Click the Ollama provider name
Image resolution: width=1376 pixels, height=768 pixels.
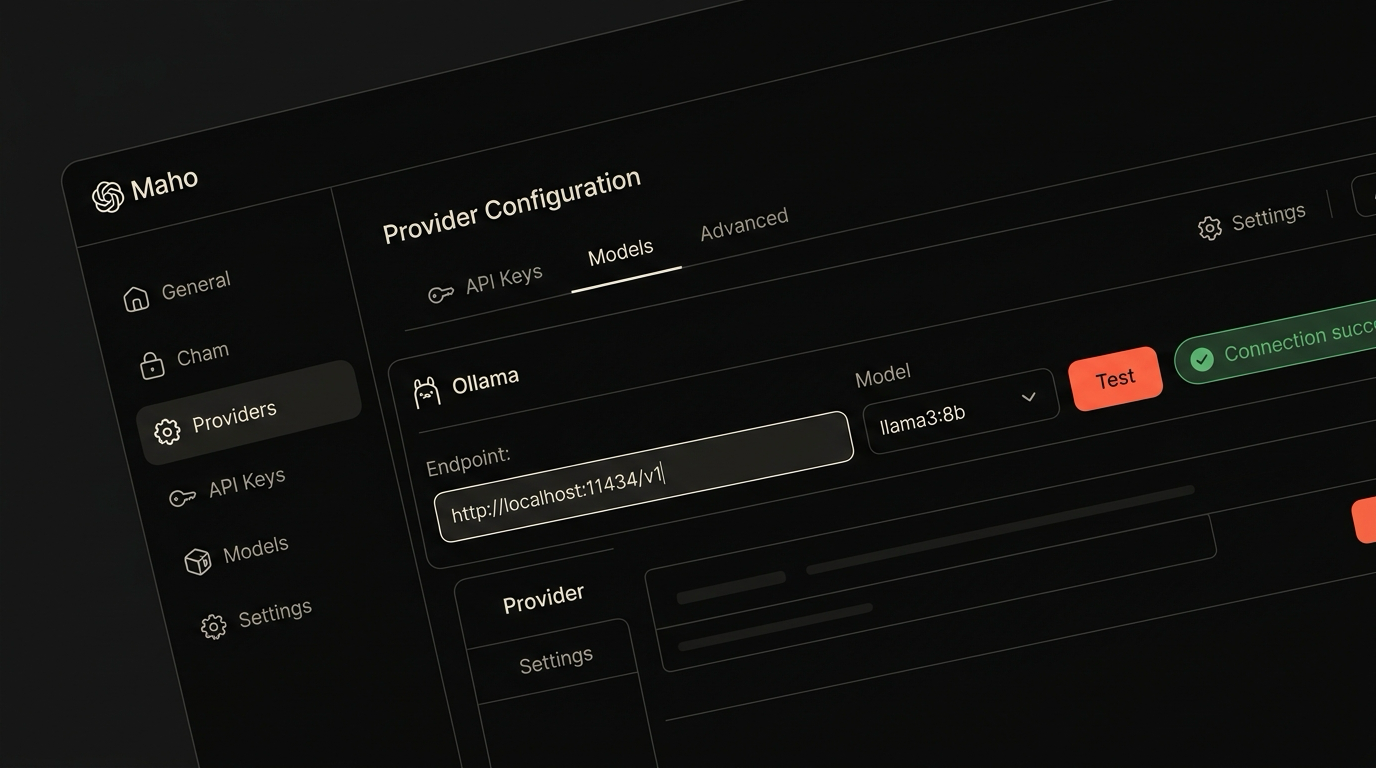[x=485, y=382]
